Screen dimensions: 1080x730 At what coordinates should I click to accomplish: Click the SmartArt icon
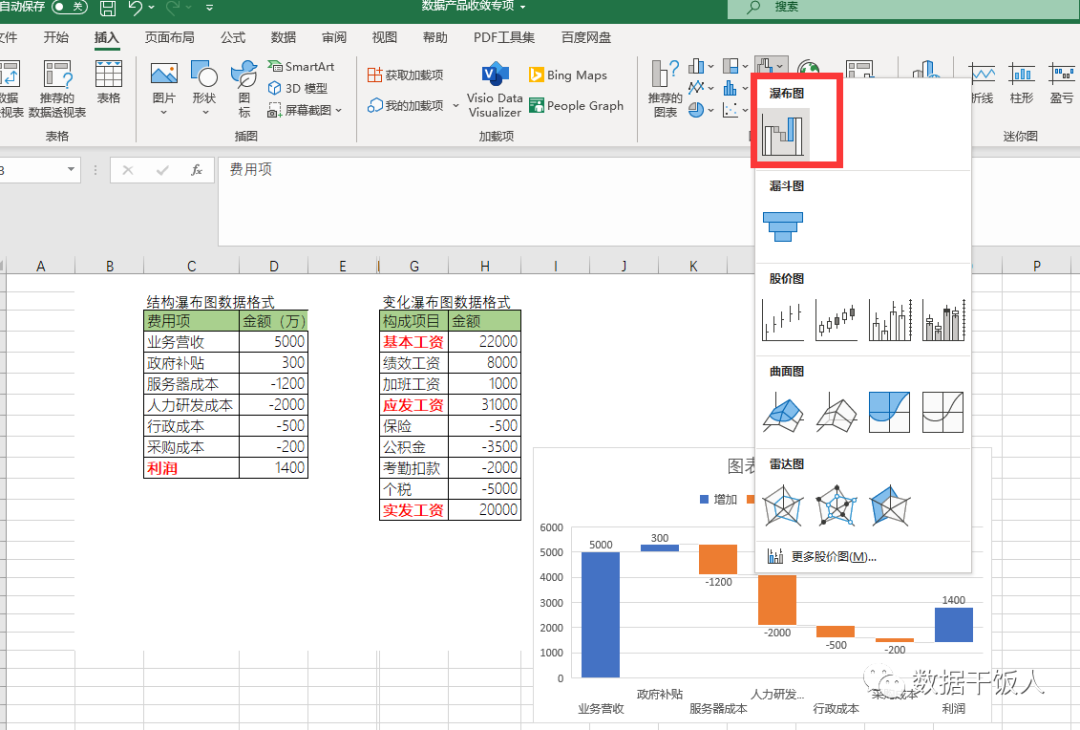(275, 66)
